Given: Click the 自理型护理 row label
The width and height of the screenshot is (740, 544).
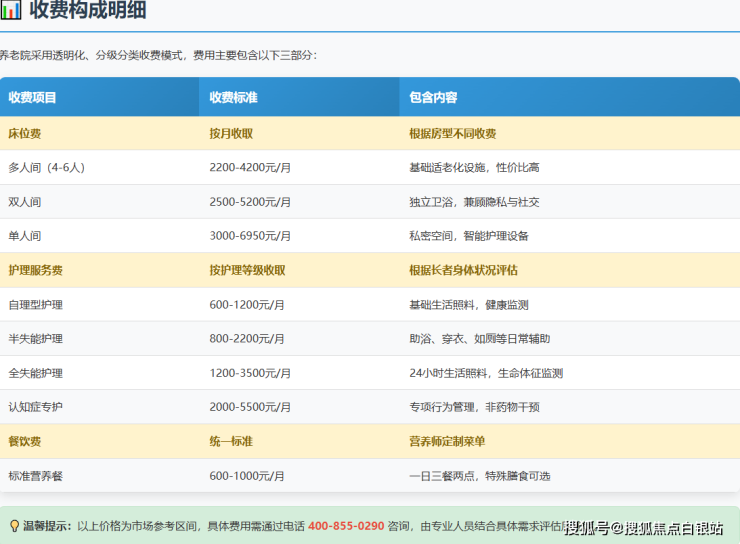Looking at the screenshot, I should point(36,305).
